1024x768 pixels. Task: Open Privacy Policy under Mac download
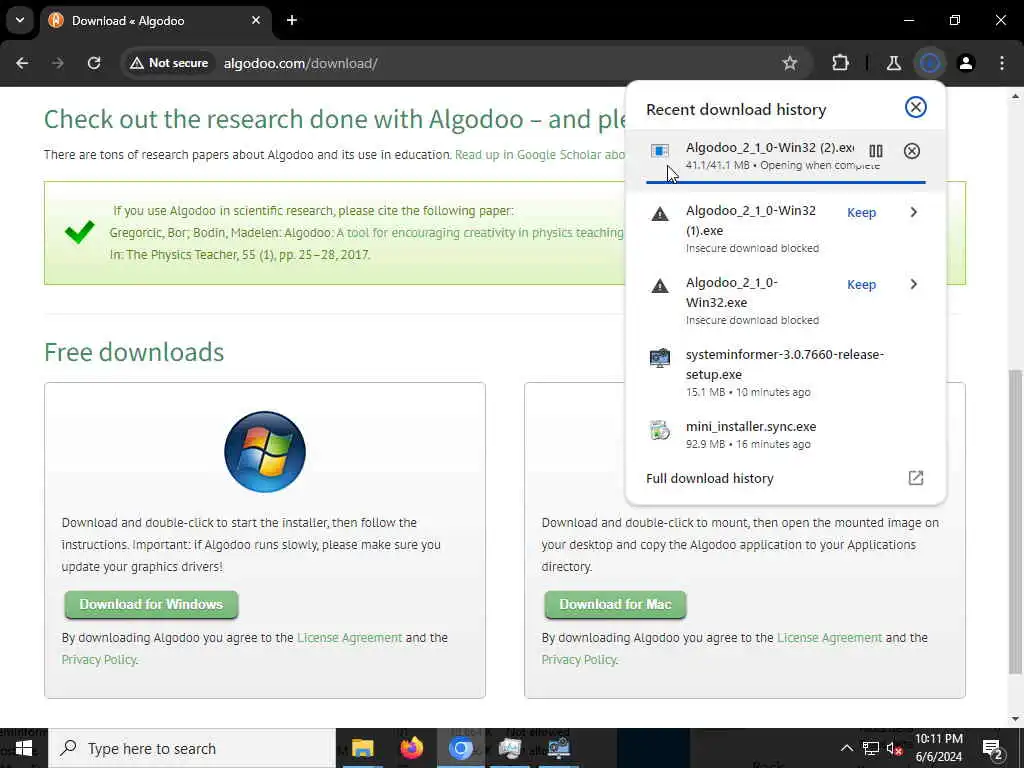[x=579, y=660]
